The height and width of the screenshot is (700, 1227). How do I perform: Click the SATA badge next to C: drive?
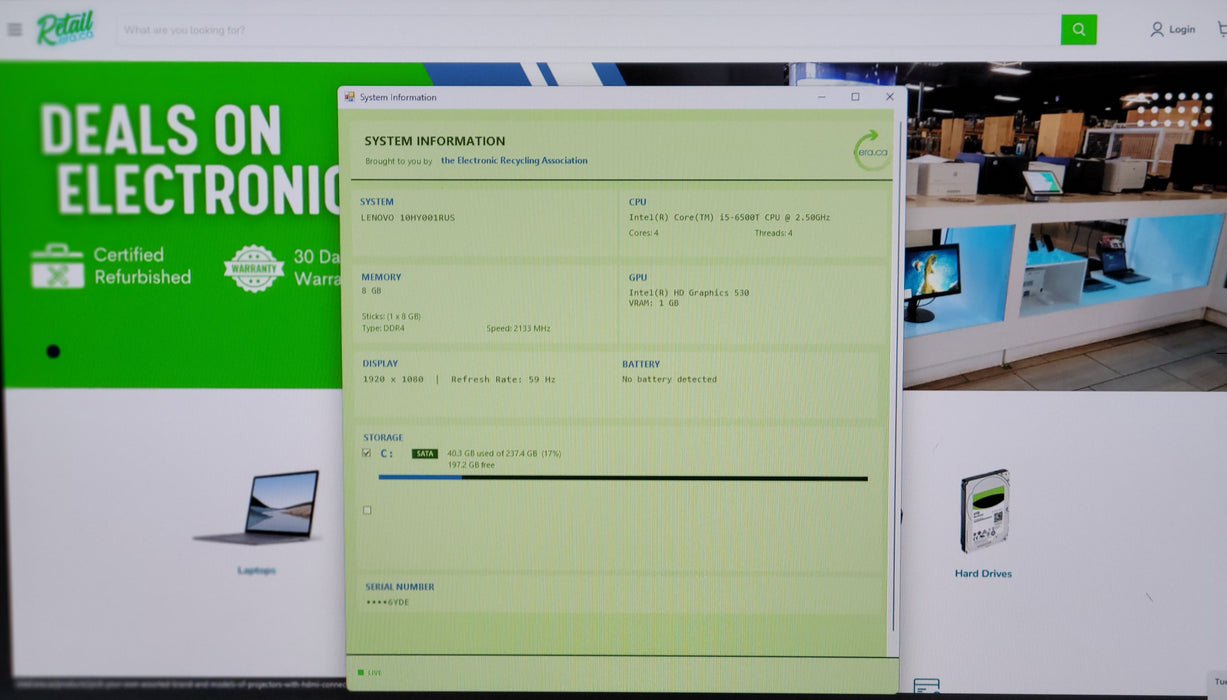[425, 454]
